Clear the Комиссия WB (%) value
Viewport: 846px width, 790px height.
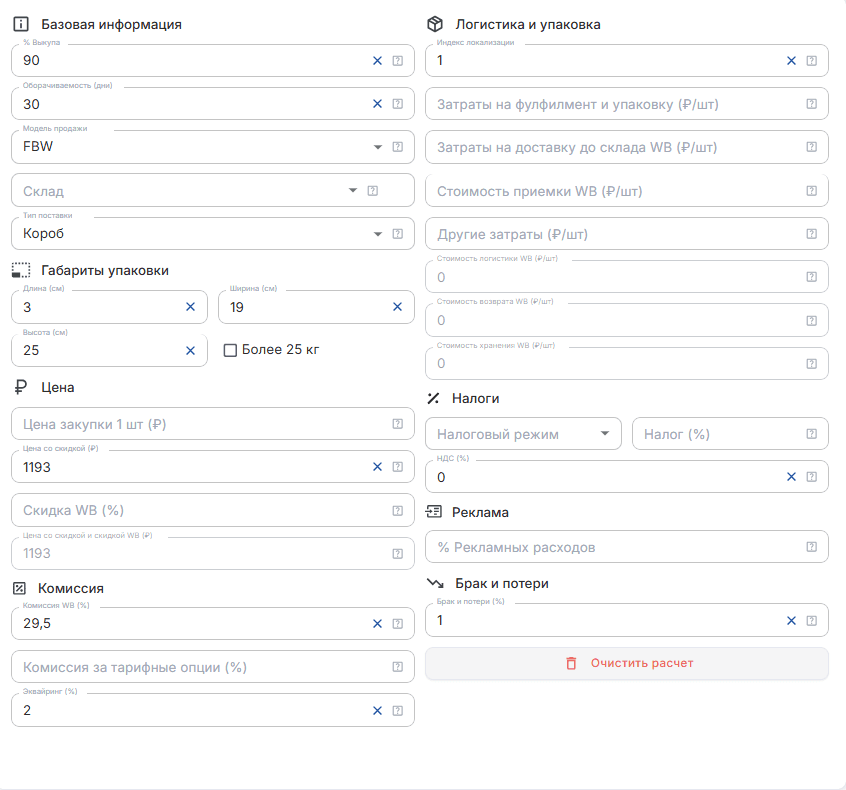(377, 624)
